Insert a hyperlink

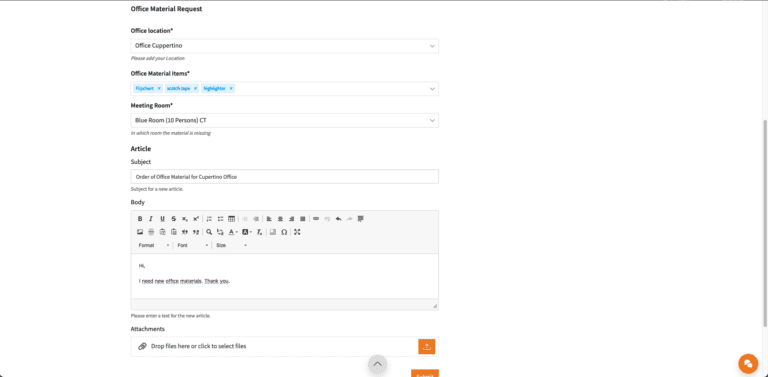(316, 219)
